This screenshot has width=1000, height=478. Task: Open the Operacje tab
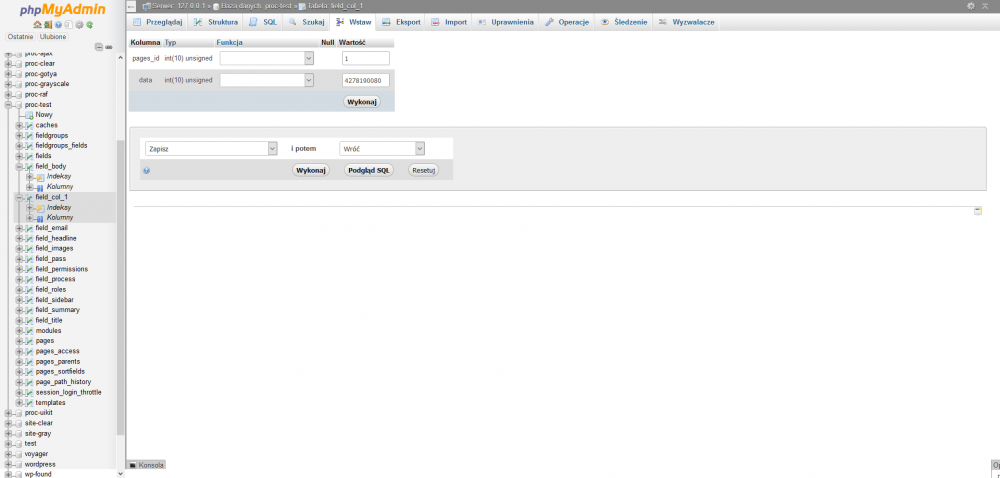coord(567,22)
